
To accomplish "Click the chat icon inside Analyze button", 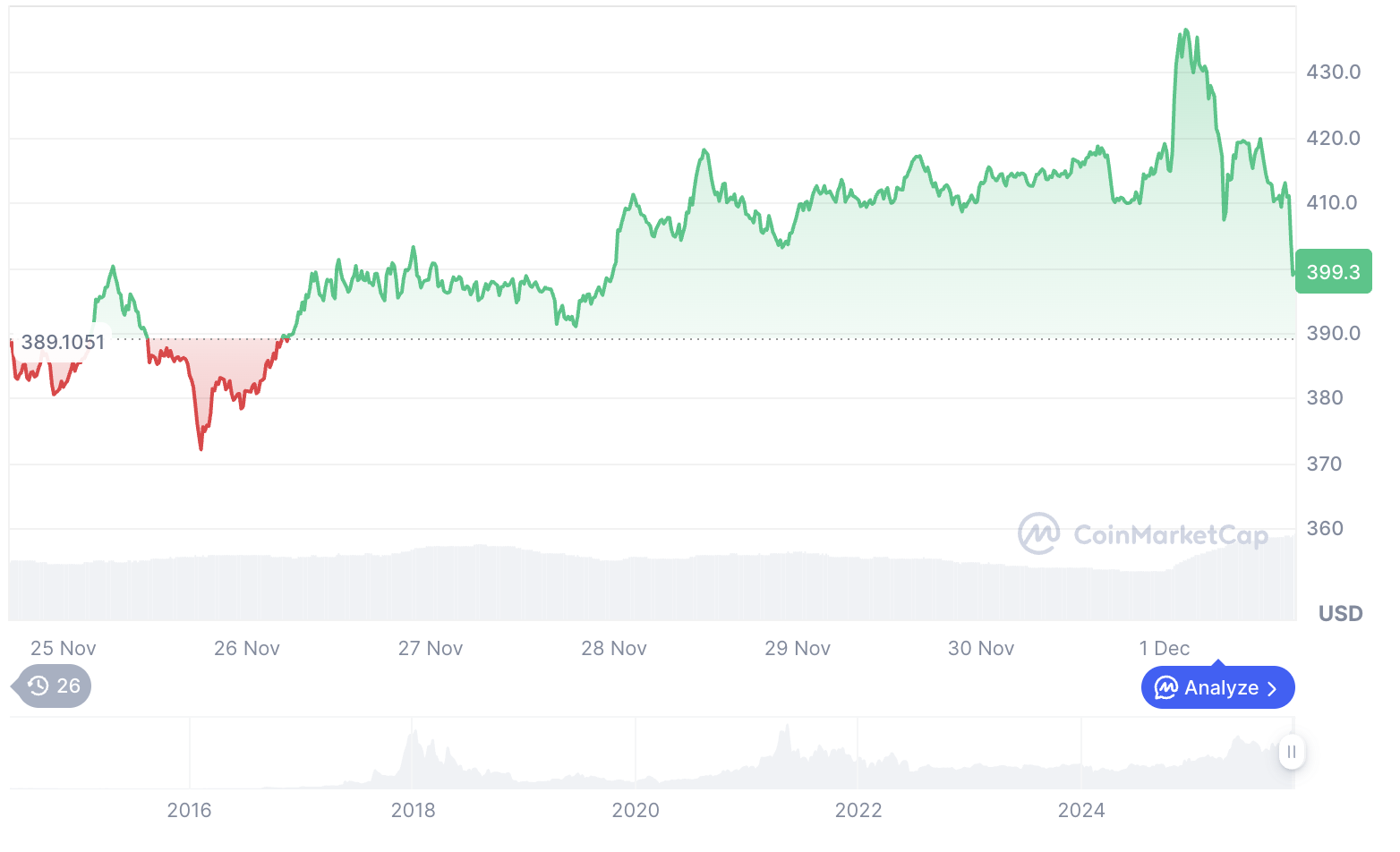I will point(1165,687).
